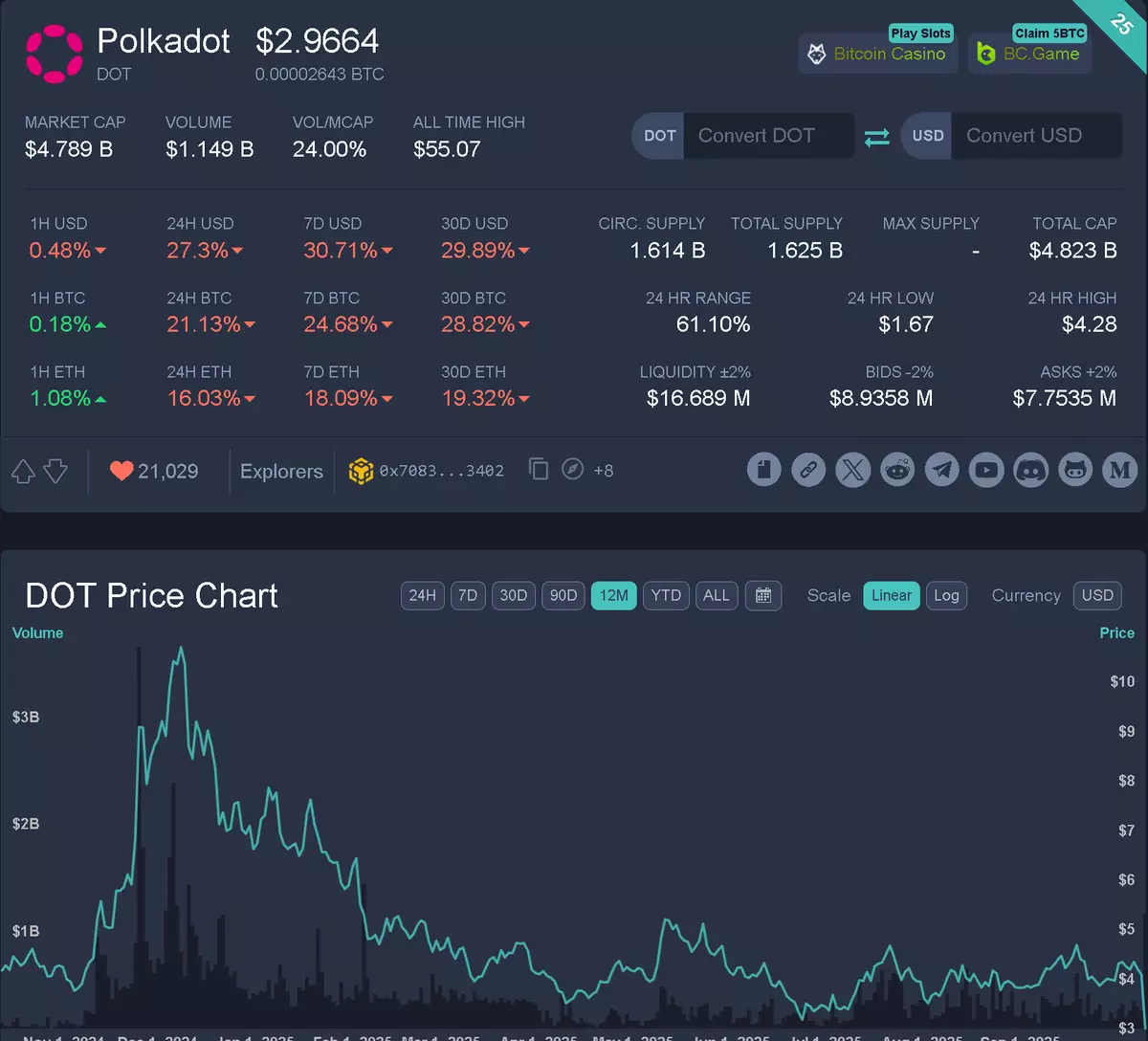Screen dimensions: 1148x1041
Task: Select the 24H chart range
Action: pyautogui.click(x=422, y=595)
